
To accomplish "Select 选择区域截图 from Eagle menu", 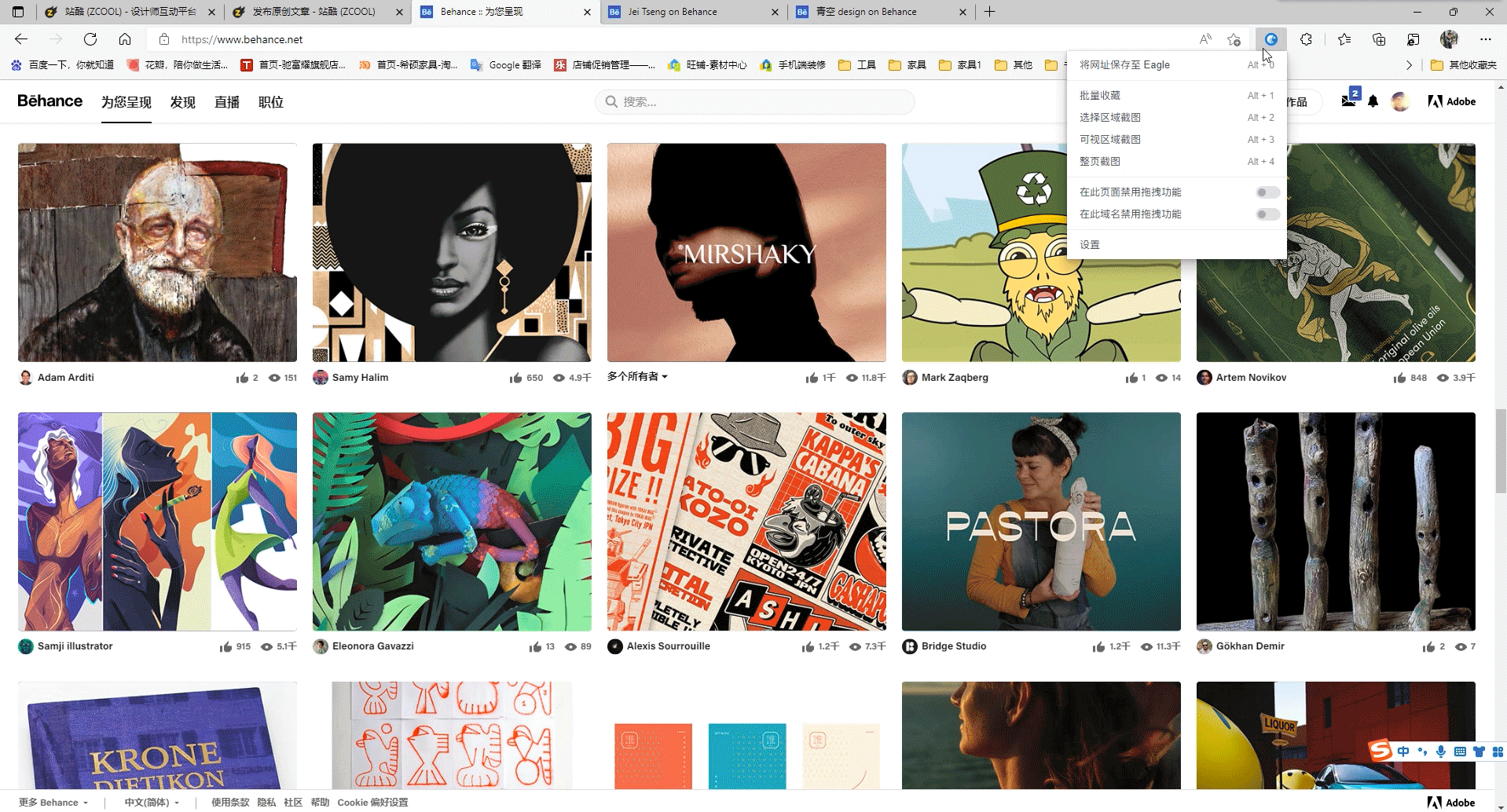I will [x=1176, y=117].
